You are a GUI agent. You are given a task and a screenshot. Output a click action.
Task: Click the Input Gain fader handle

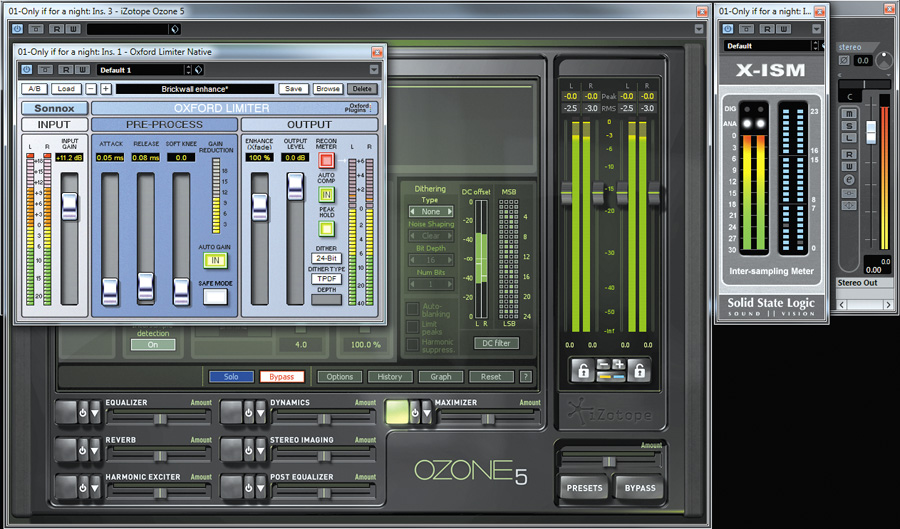(x=69, y=206)
